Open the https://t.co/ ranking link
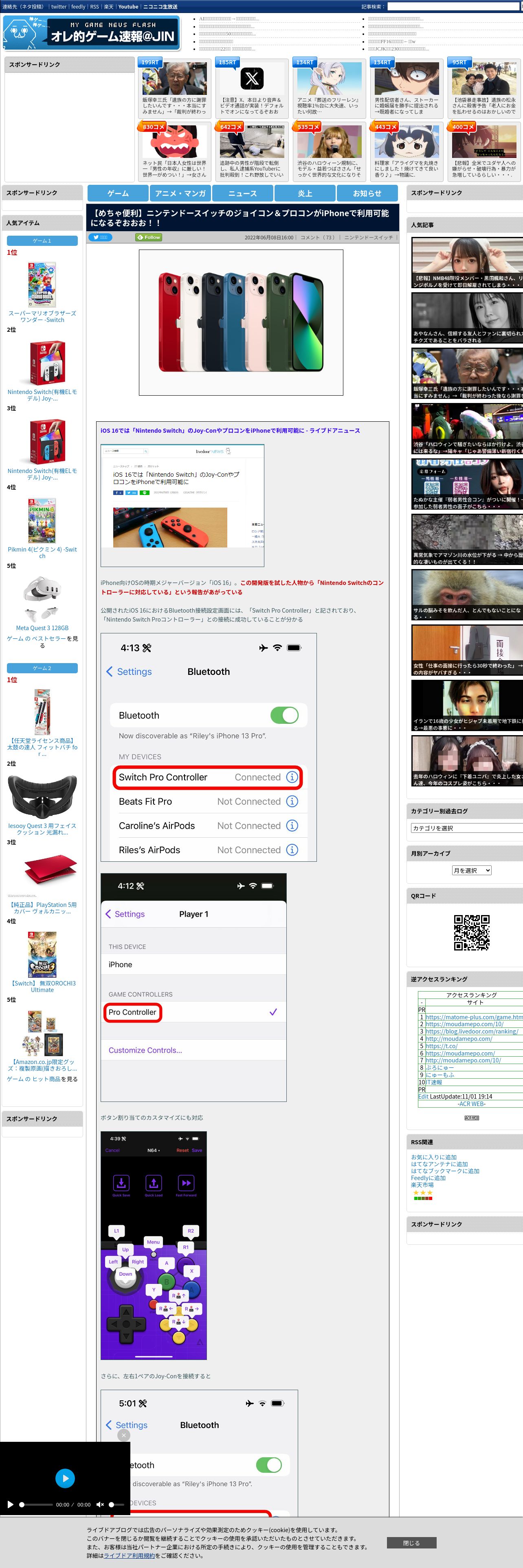 pyautogui.click(x=442, y=1046)
